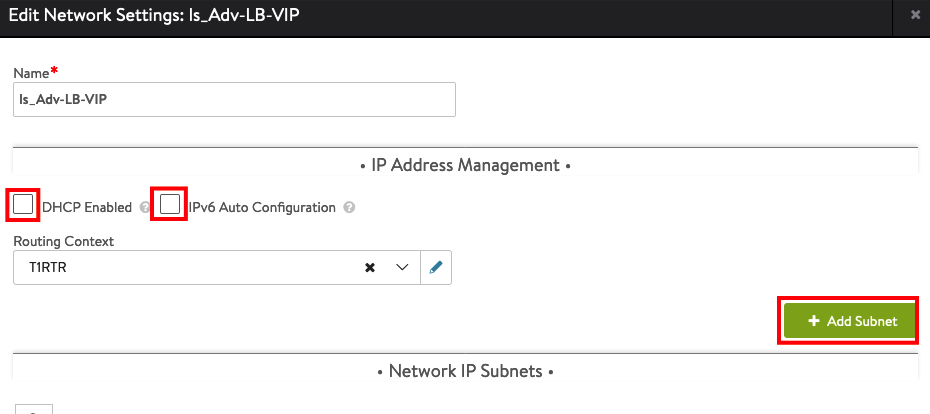Enable the DHCP Enabled checkbox
The height and width of the screenshot is (414, 930).
tap(23, 205)
